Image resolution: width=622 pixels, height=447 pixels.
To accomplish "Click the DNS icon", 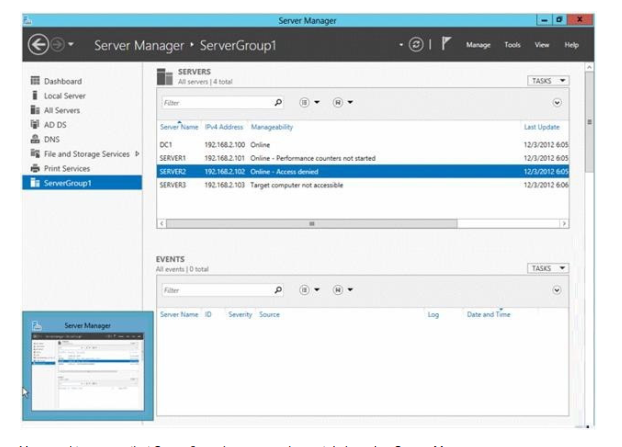I will [x=35, y=139].
